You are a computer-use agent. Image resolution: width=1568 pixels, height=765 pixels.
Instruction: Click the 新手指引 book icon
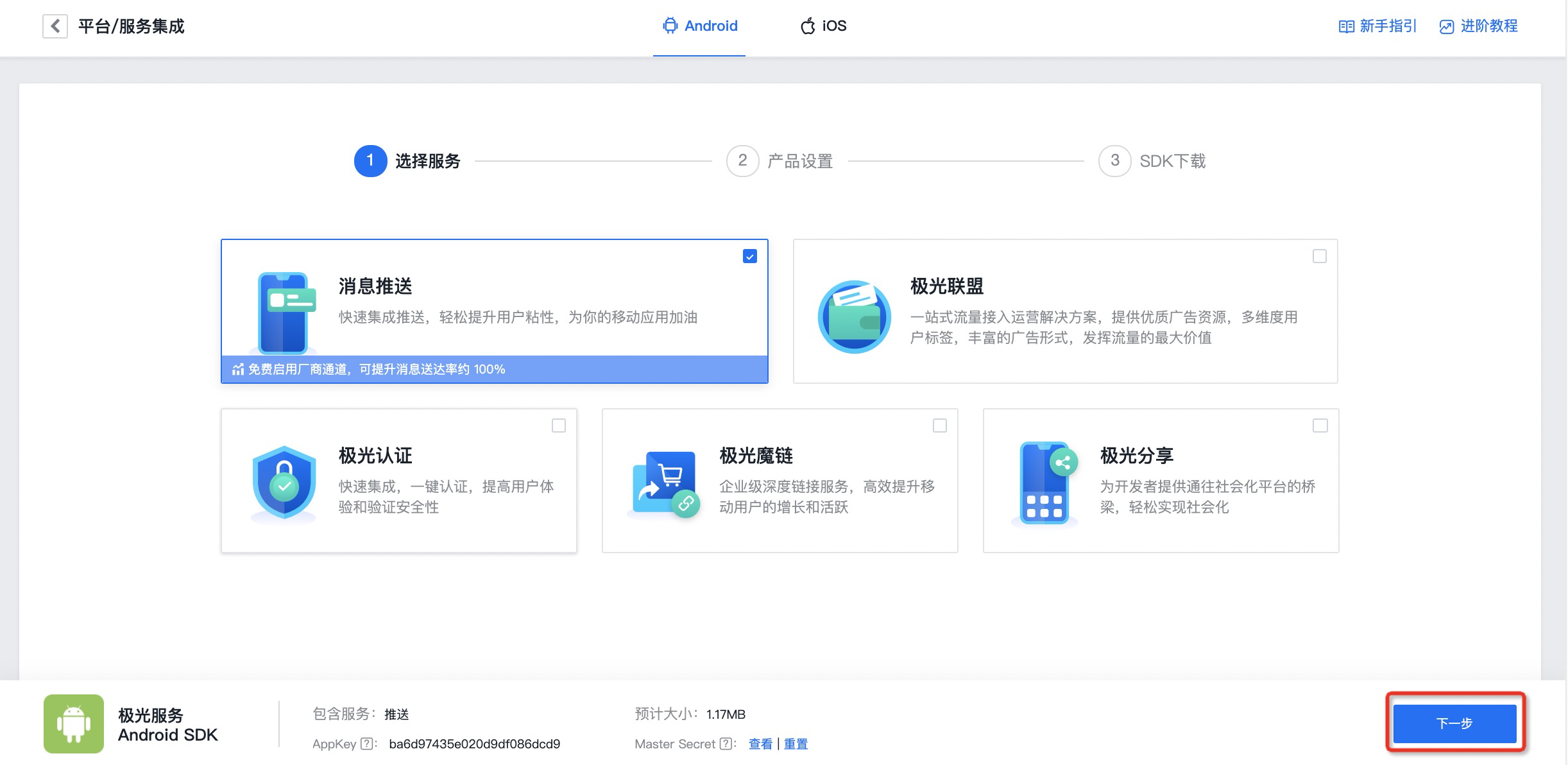[x=1346, y=26]
